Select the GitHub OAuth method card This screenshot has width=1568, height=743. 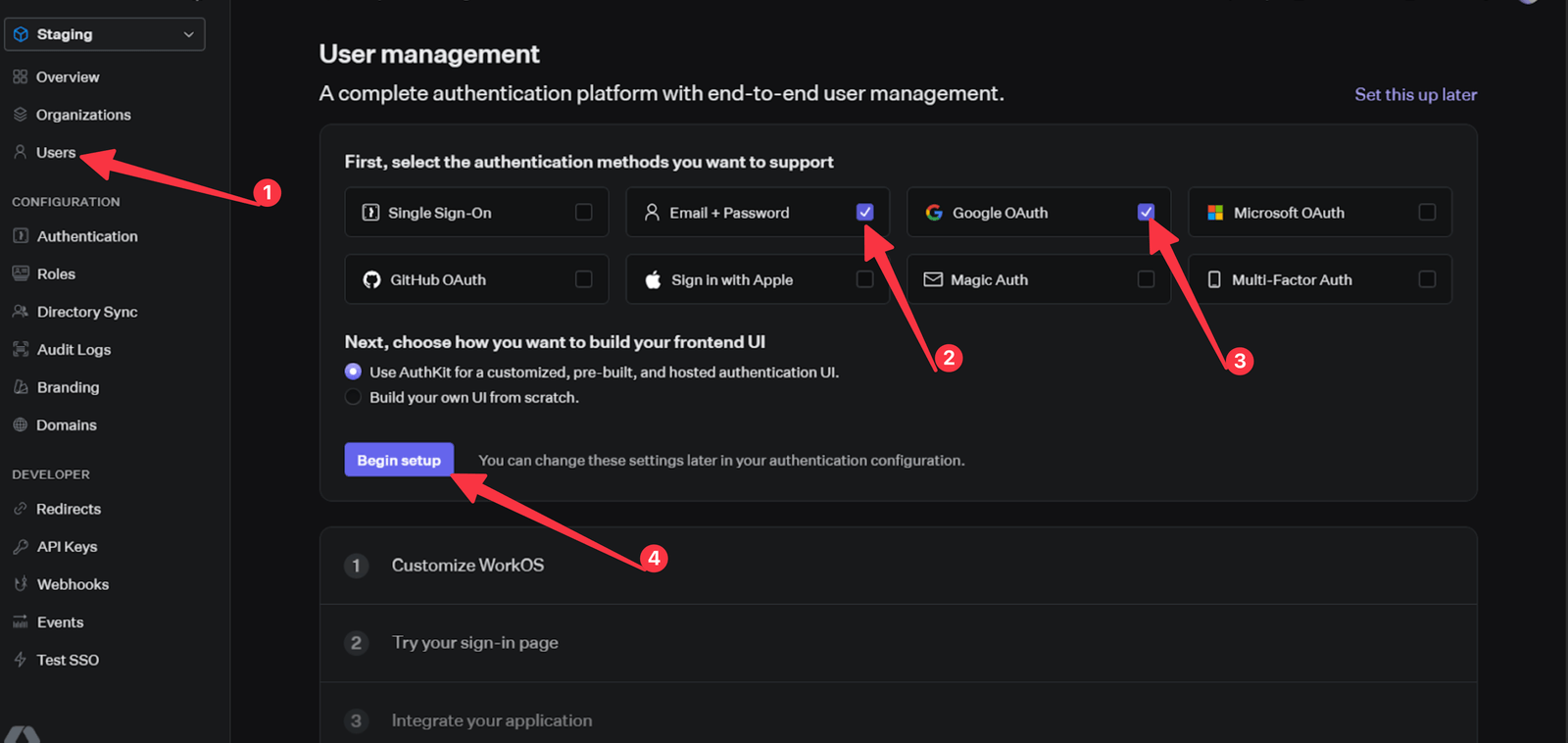[x=476, y=279]
